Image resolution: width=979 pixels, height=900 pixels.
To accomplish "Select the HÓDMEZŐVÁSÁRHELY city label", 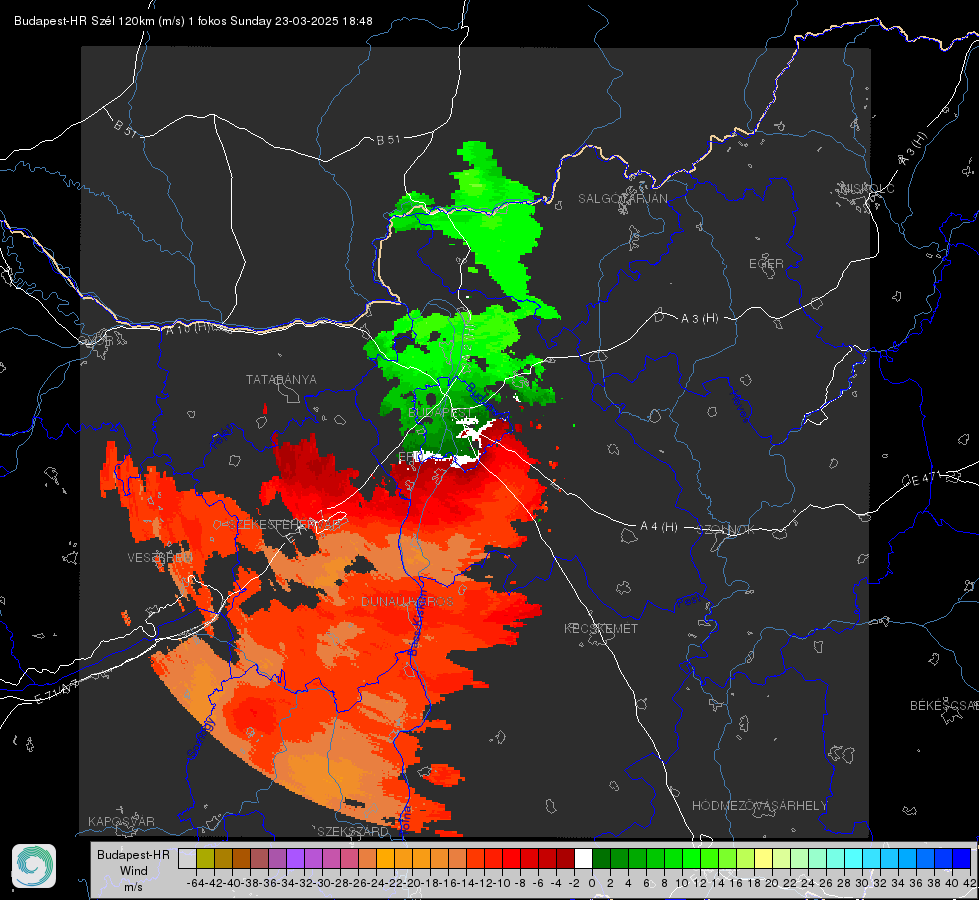I will [x=759, y=806].
